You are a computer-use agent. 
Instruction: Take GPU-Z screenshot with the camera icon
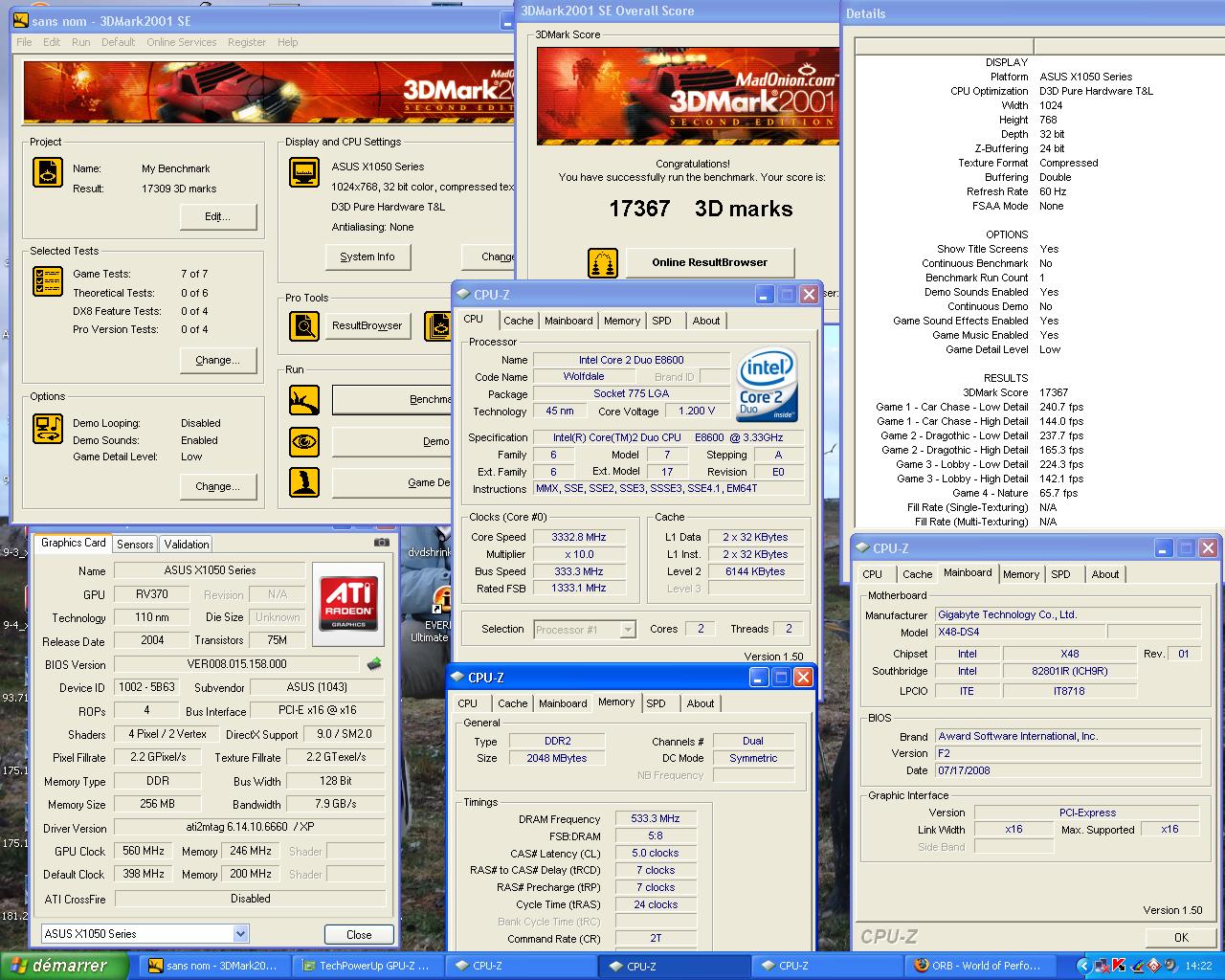(381, 543)
